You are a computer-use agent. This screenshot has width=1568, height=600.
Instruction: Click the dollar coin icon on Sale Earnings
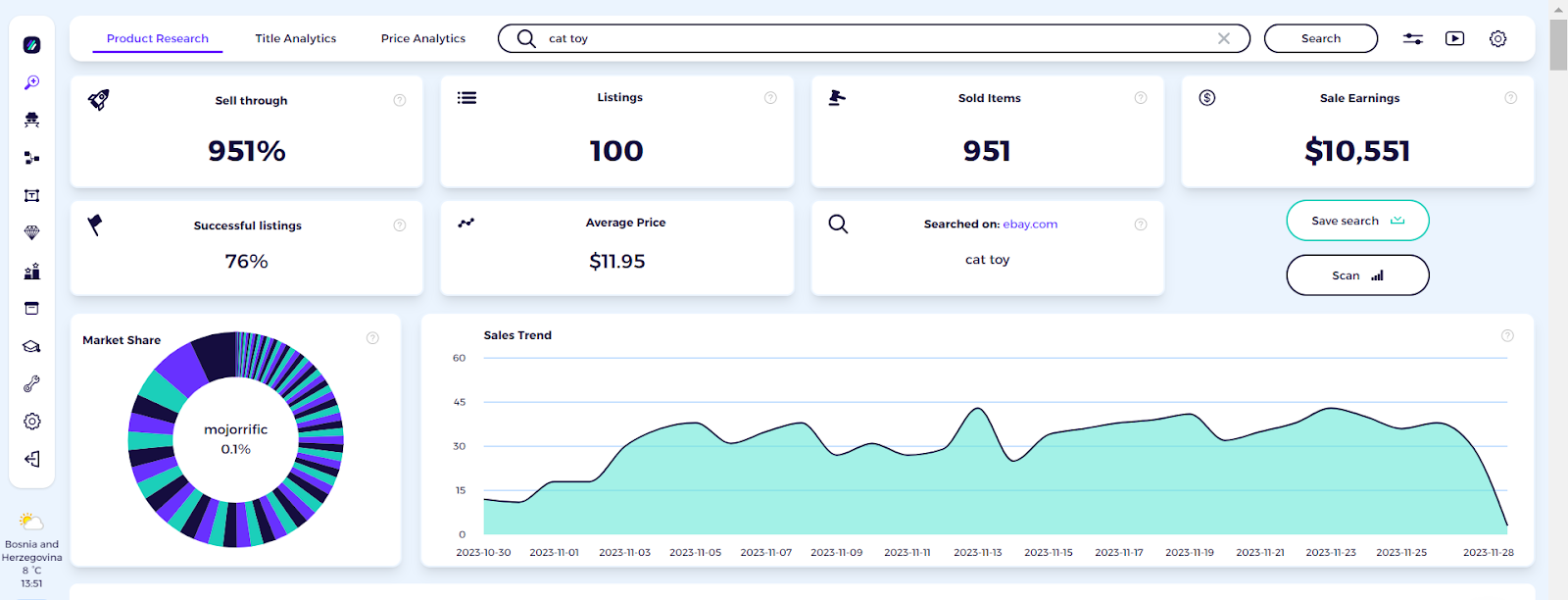click(x=1207, y=97)
